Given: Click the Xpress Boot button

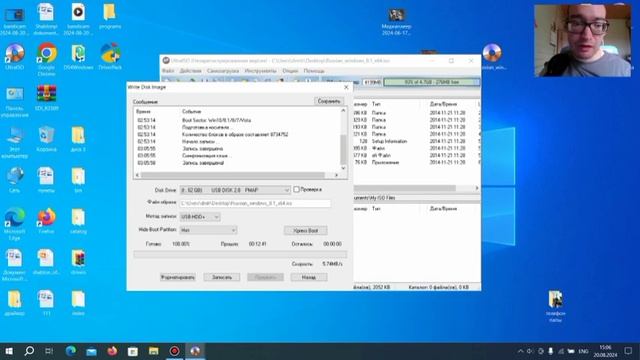Looking at the screenshot, I should pyautogui.click(x=306, y=231).
